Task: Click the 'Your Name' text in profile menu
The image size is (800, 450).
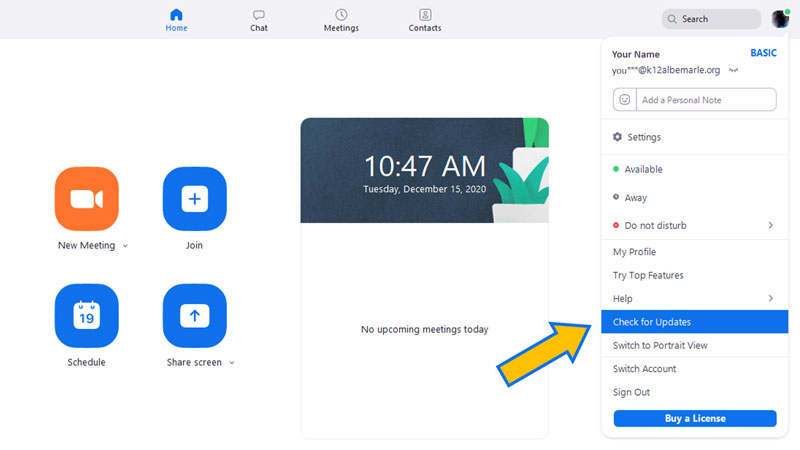Action: click(636, 54)
